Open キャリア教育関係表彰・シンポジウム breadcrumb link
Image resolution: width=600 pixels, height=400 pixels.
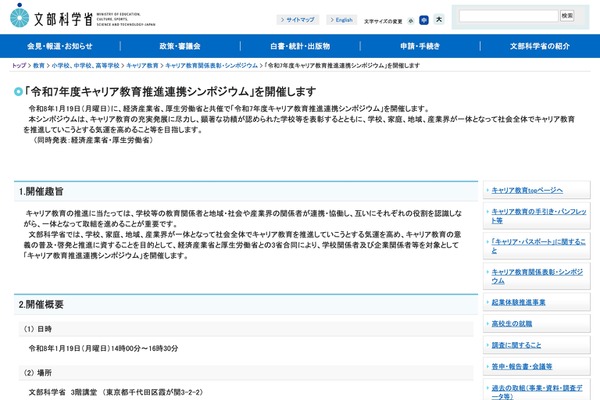(x=212, y=65)
